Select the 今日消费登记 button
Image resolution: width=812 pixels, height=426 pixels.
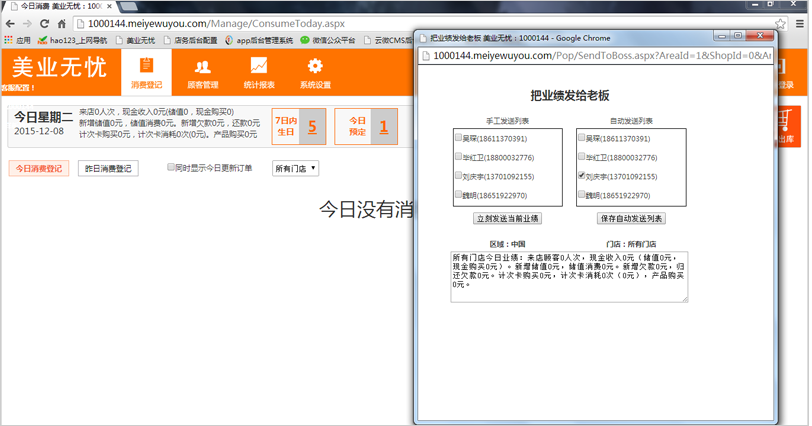click(39, 169)
